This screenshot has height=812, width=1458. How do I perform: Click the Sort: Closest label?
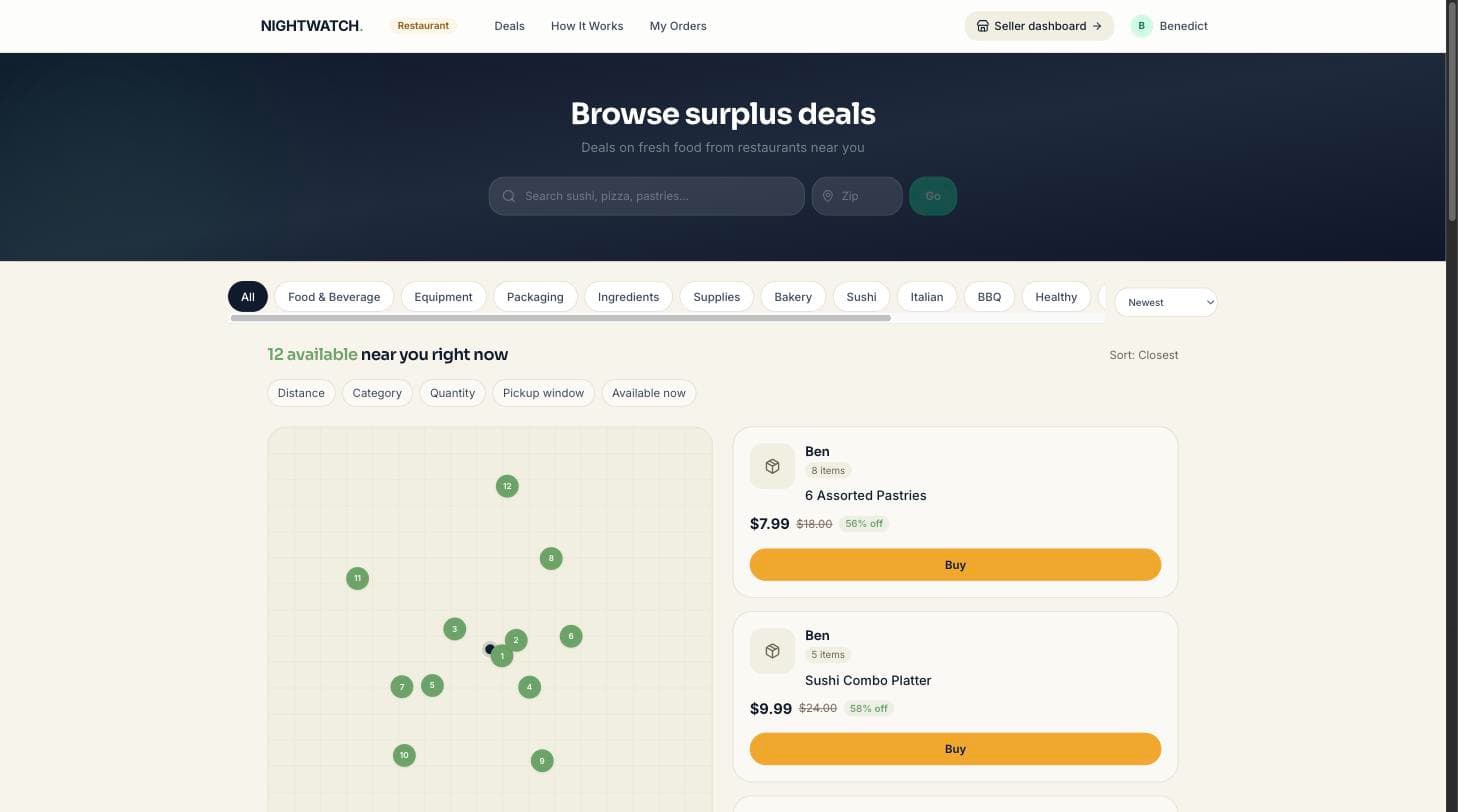coord(1144,355)
